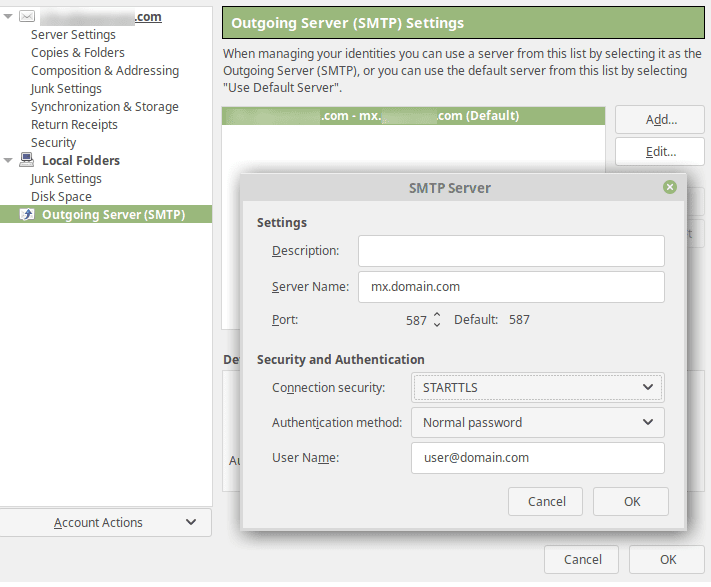The image size is (711, 587).
Task: Click the Outgoing Server (SMTP) icon
Action: coord(27,214)
